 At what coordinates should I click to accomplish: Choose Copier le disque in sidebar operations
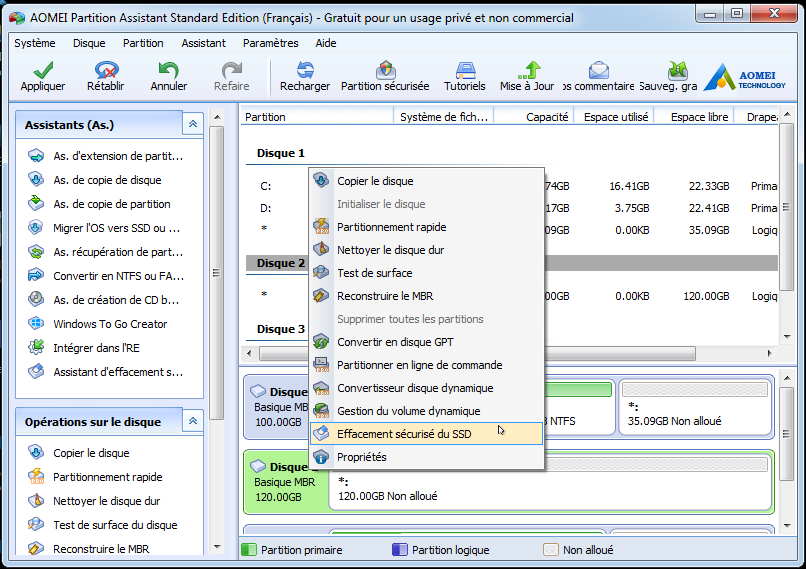79,453
